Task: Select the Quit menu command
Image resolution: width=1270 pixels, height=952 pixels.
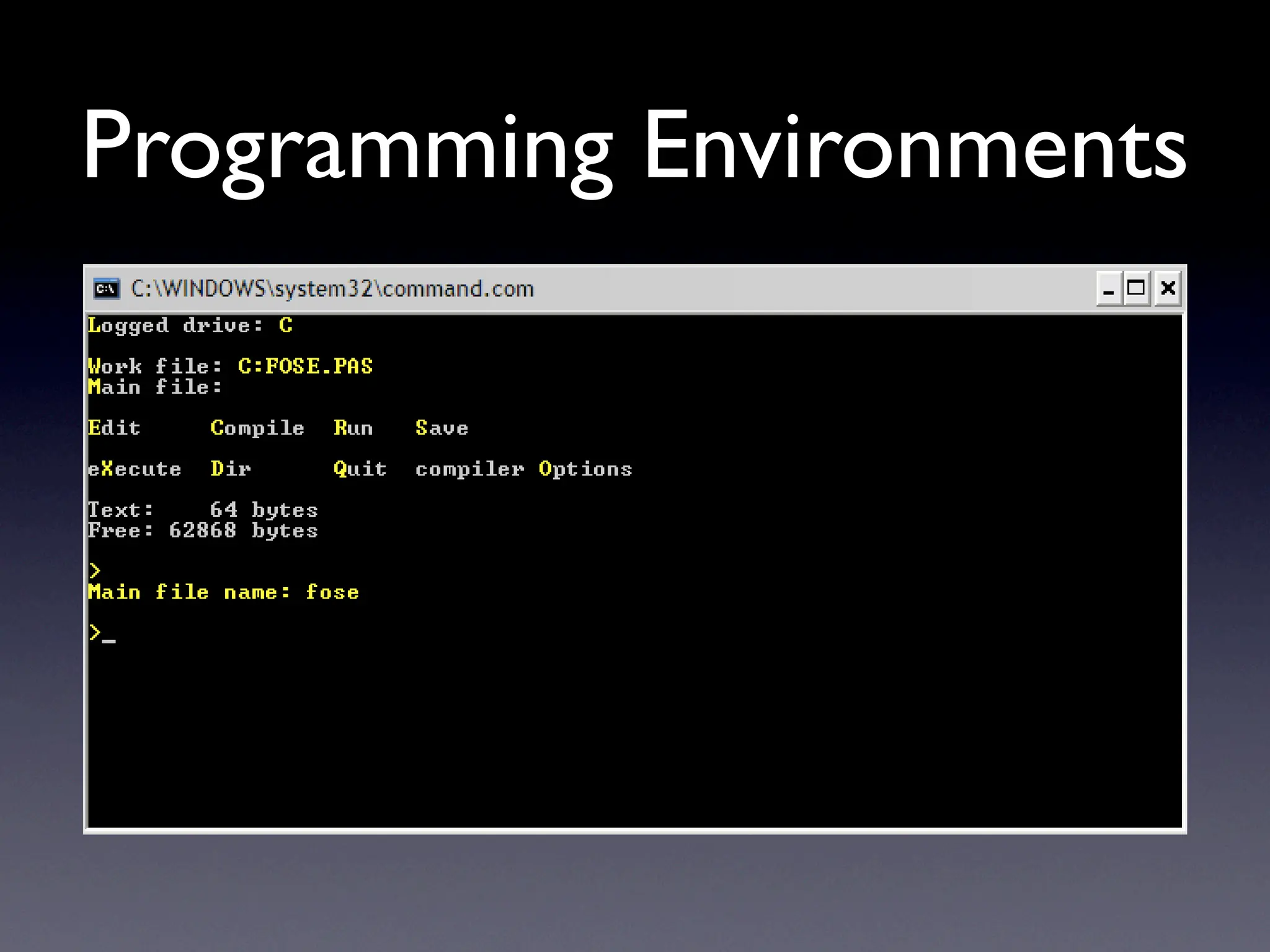Action: coord(360,469)
